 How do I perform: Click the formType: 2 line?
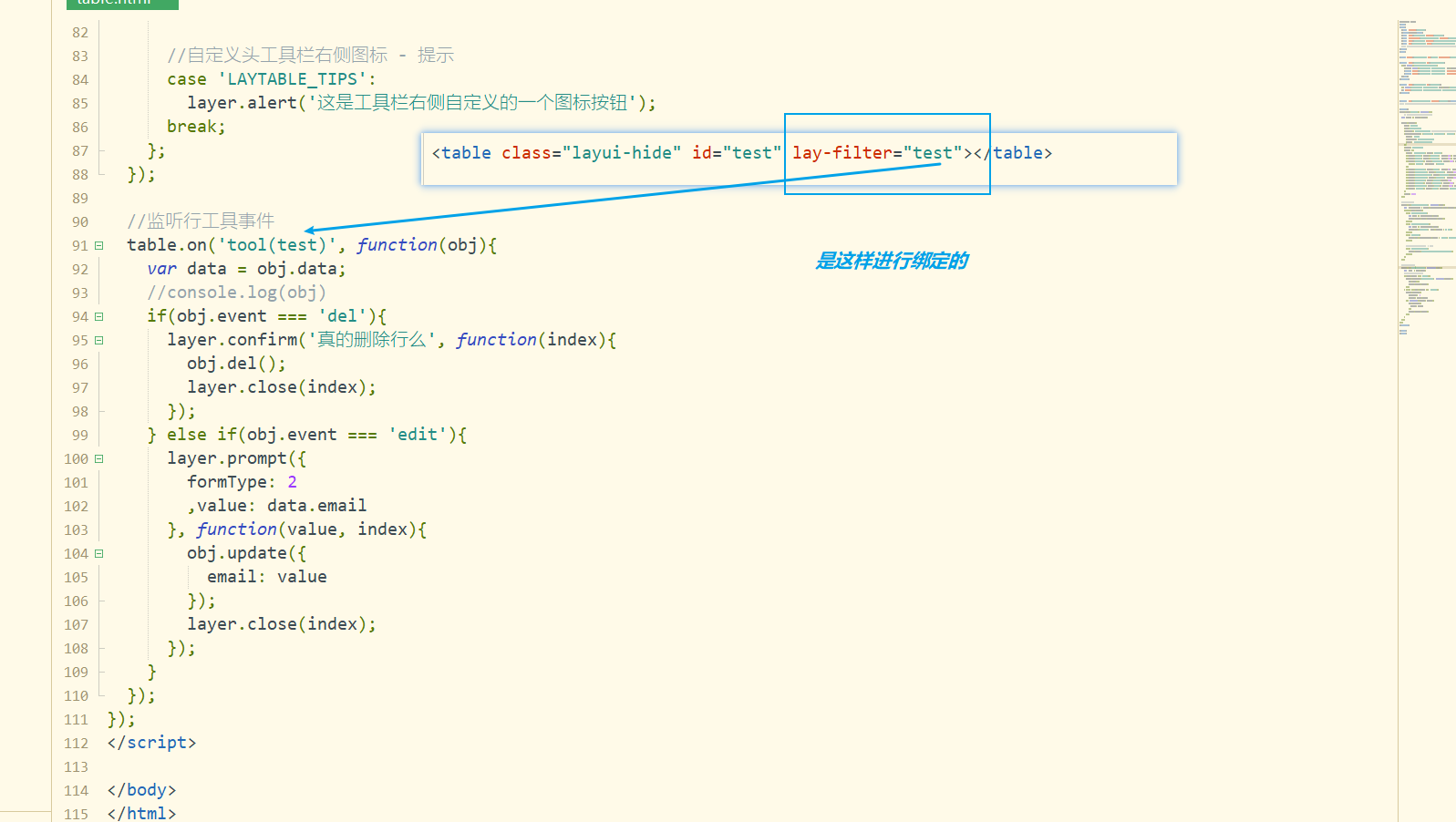tap(242, 482)
